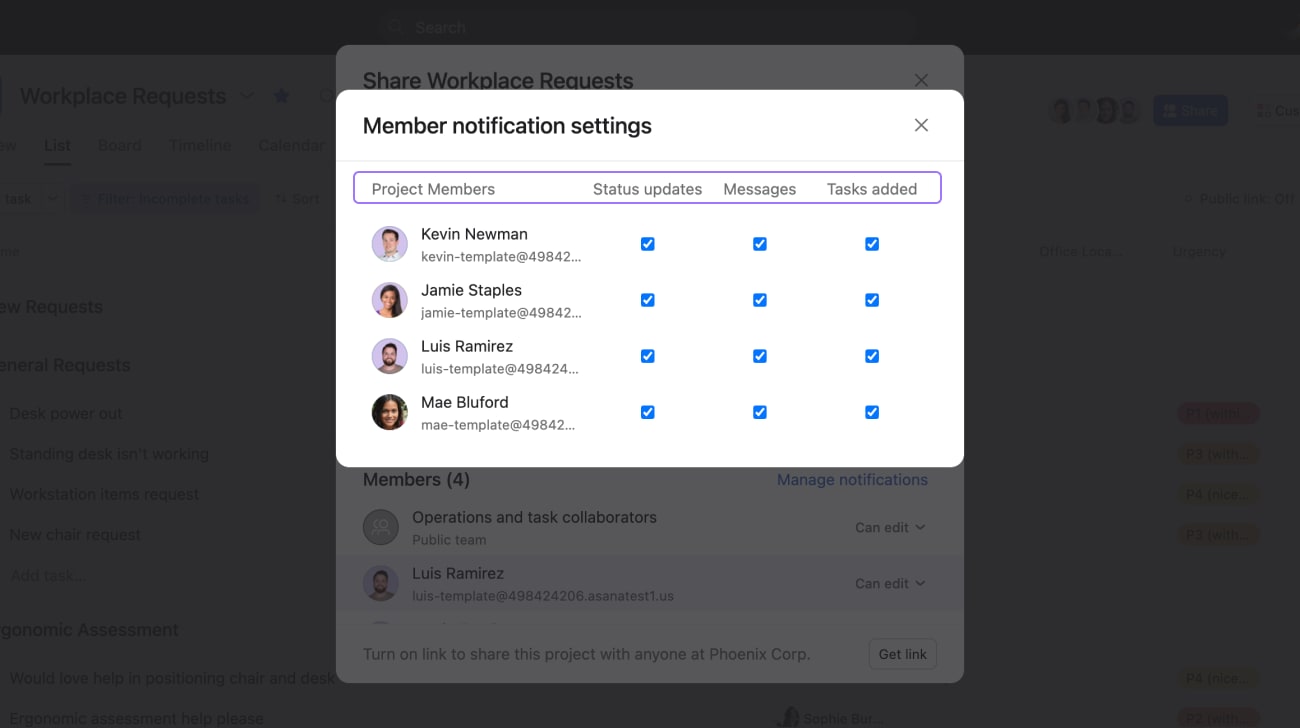
Task: Click the member avatars group in header
Action: (x=1095, y=110)
